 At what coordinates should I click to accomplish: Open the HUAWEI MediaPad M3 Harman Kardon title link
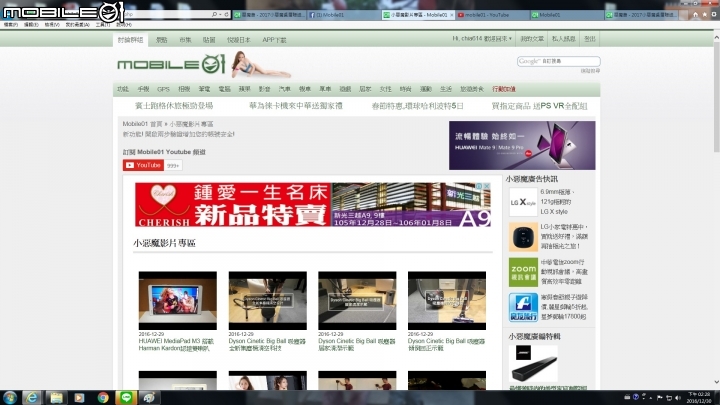tap(176, 345)
